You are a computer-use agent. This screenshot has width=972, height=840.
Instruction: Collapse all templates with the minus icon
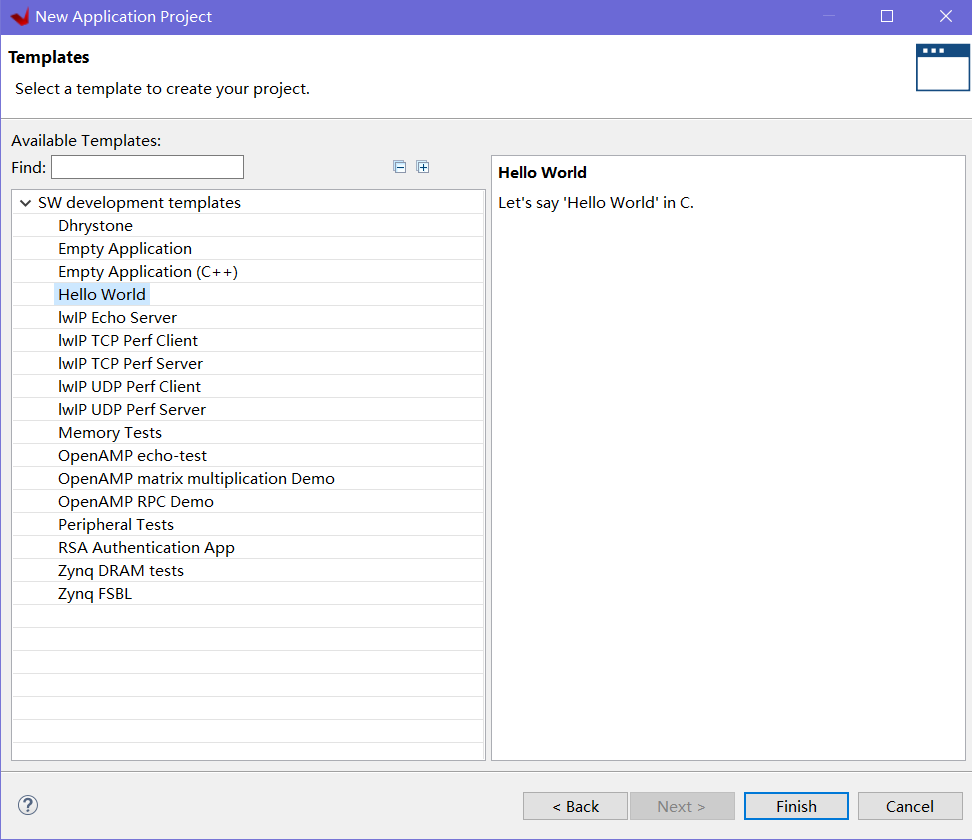(x=399, y=167)
